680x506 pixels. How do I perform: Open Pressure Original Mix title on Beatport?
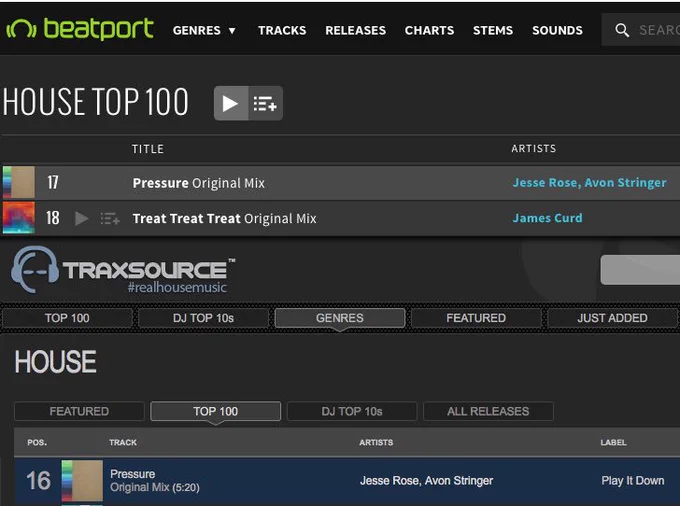199,183
